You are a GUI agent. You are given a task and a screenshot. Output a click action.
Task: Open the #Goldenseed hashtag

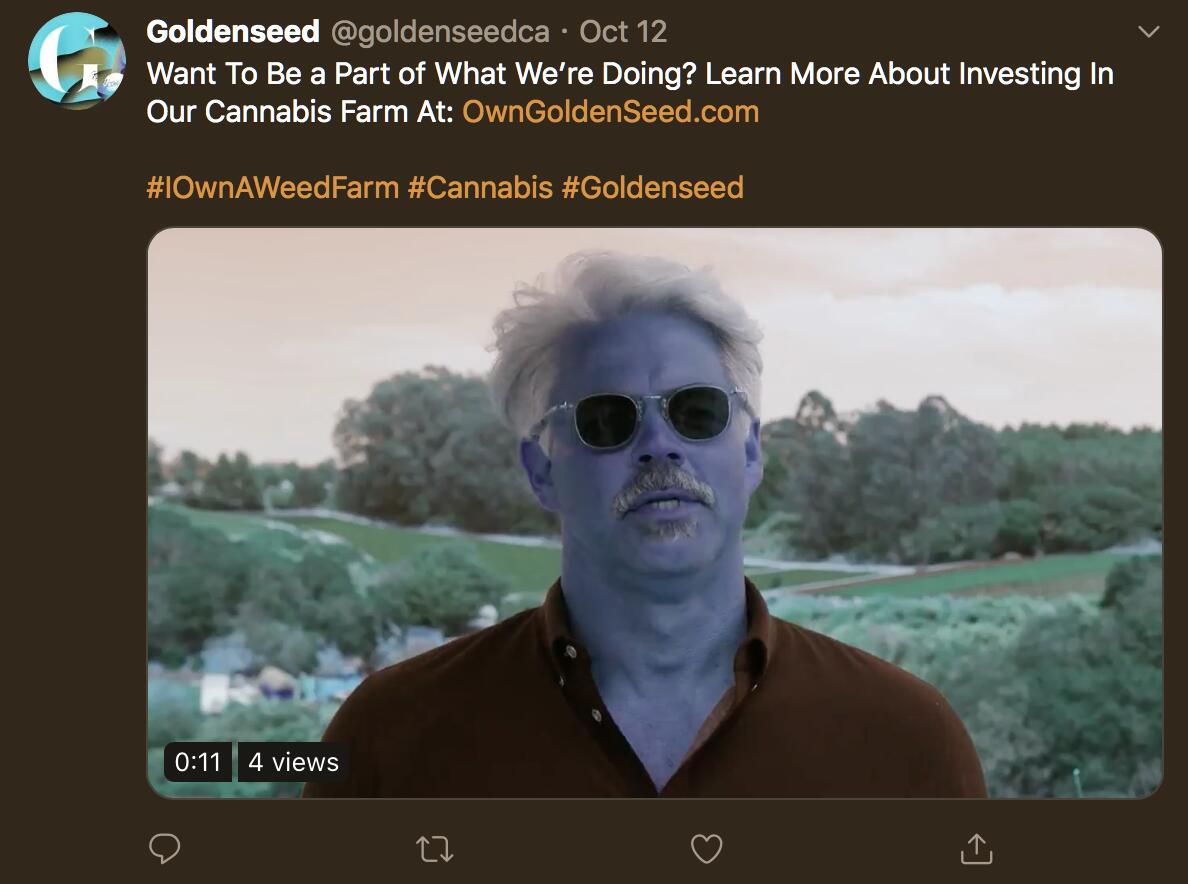pos(652,187)
